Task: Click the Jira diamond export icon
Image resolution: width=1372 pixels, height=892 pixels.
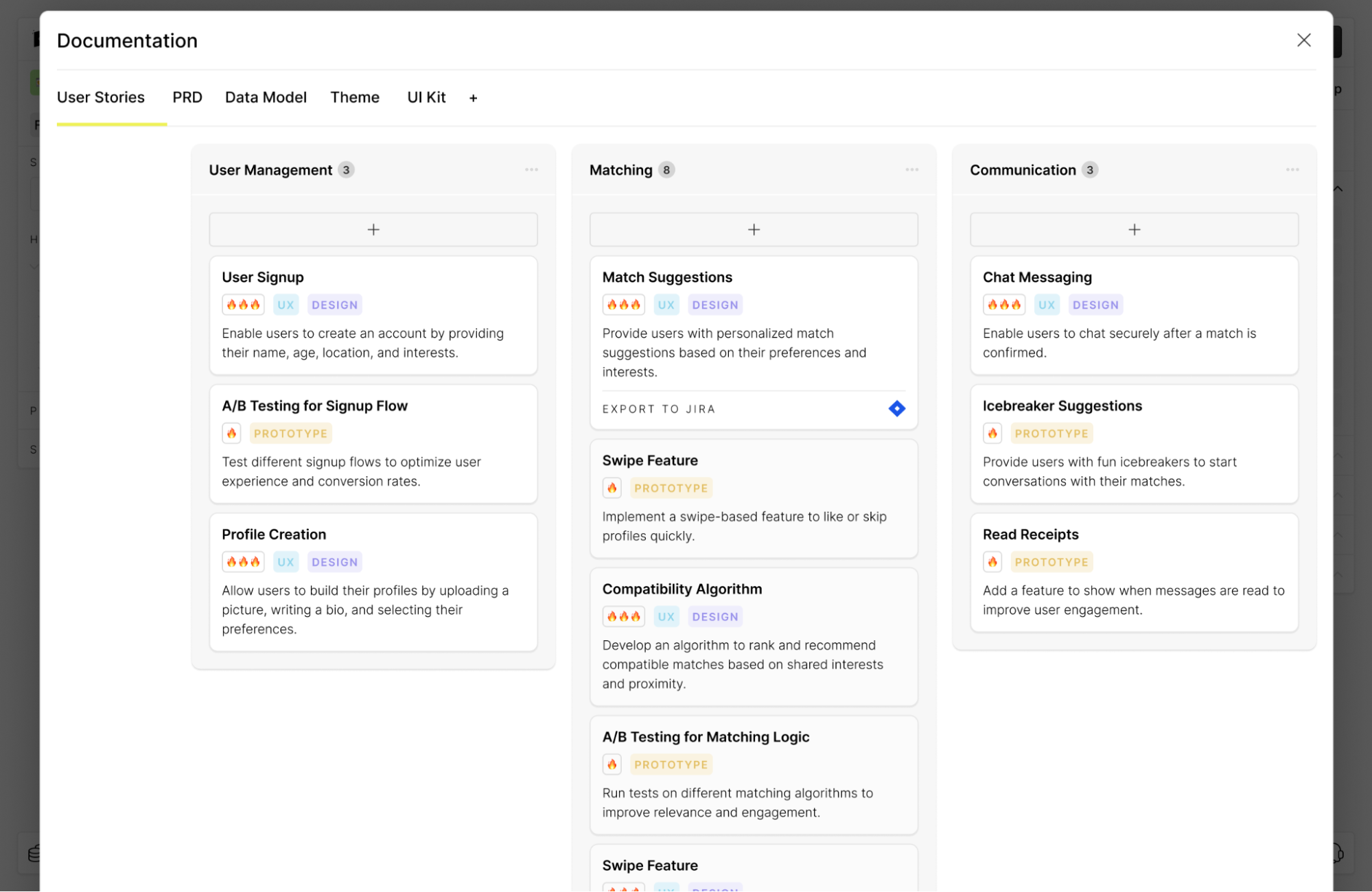Action: click(896, 409)
